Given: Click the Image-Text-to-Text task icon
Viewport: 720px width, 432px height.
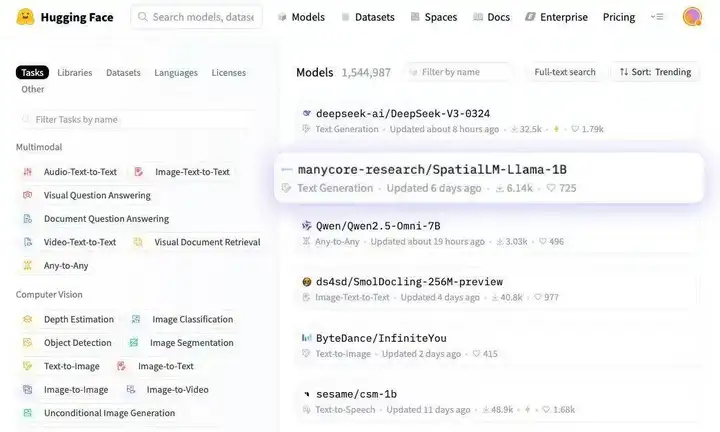Looking at the screenshot, I should click(x=138, y=172).
